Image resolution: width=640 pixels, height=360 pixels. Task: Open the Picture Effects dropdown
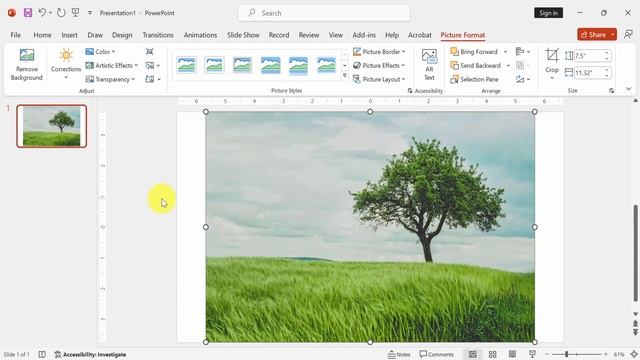[379, 65]
